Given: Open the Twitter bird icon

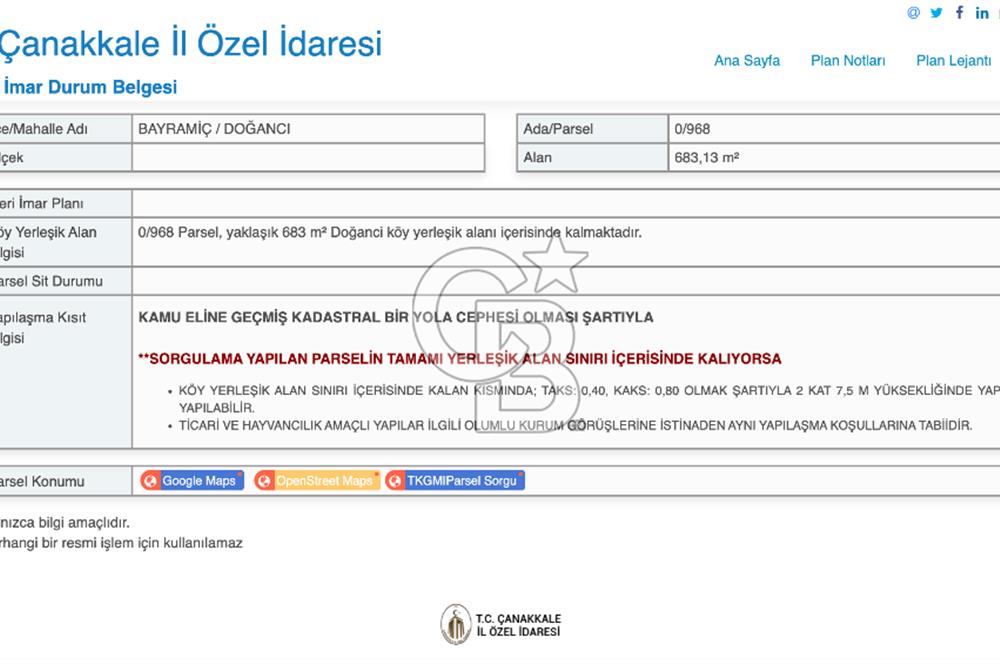Looking at the screenshot, I should tap(936, 13).
